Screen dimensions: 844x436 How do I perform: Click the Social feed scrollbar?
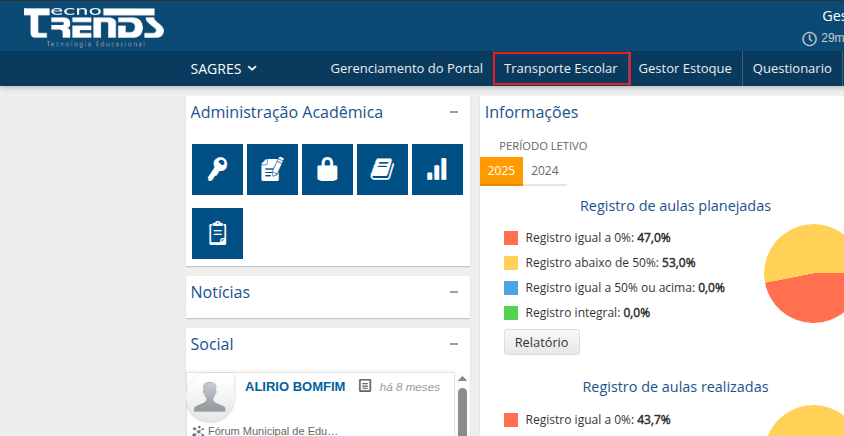coord(462,410)
